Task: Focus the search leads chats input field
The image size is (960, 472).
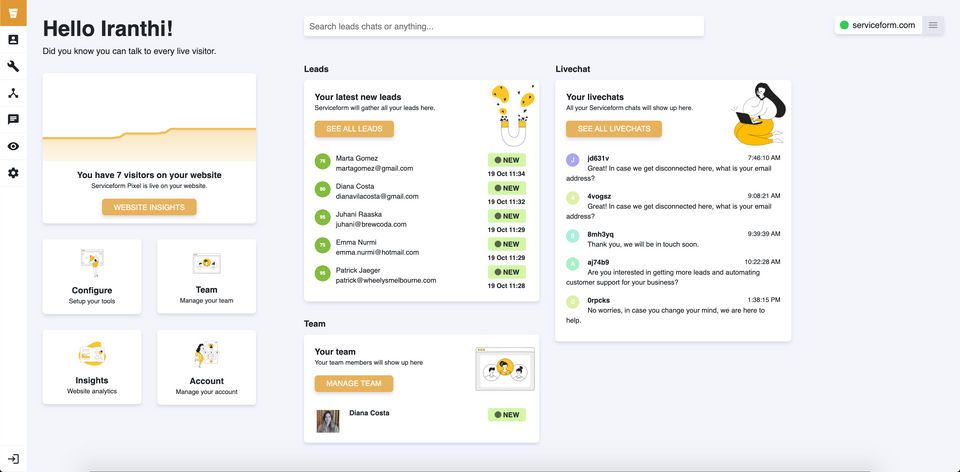Action: 503,26
